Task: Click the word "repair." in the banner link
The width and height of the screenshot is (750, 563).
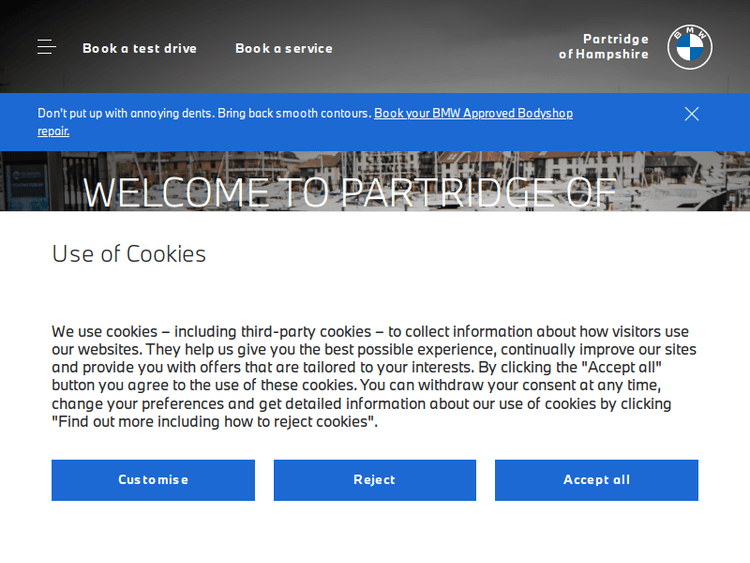Action: 54,131
